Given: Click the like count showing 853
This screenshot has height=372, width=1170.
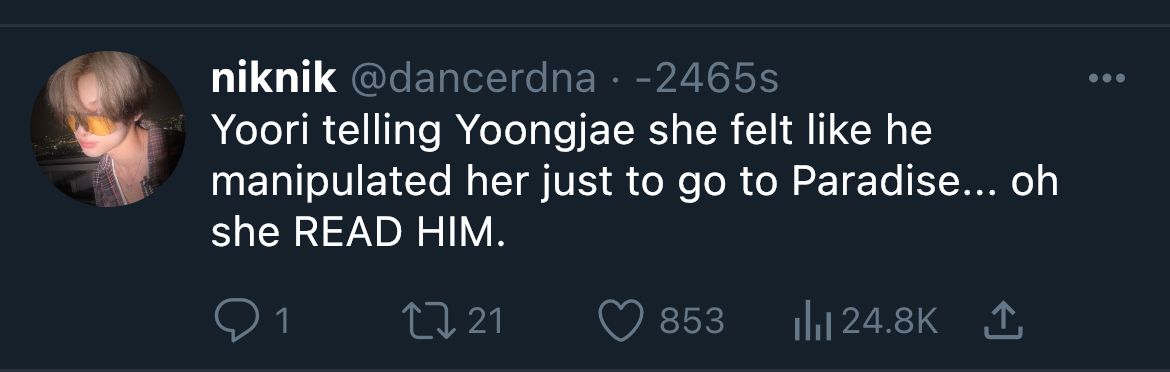Looking at the screenshot, I should [692, 322].
